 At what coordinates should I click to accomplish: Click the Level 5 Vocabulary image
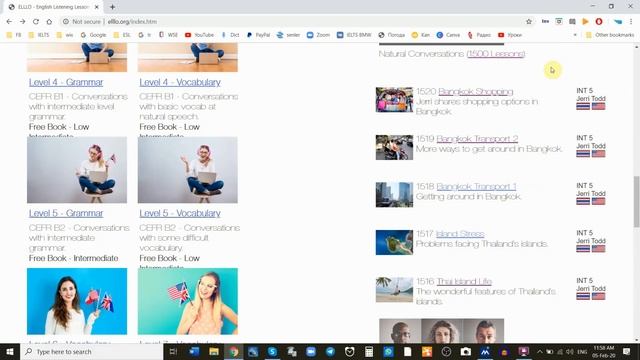tap(188, 170)
